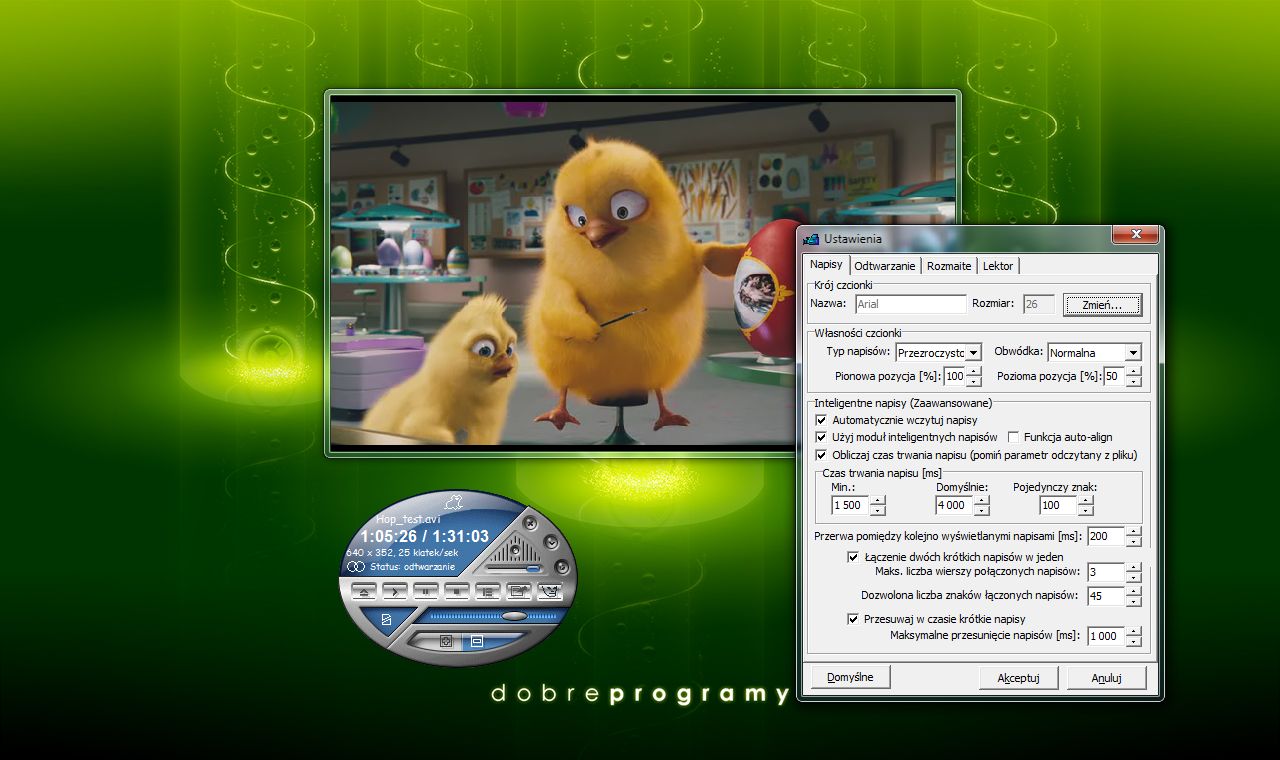The image size is (1280, 760).
Task: Click the lowest round button on player's right edge
Action: point(562,567)
